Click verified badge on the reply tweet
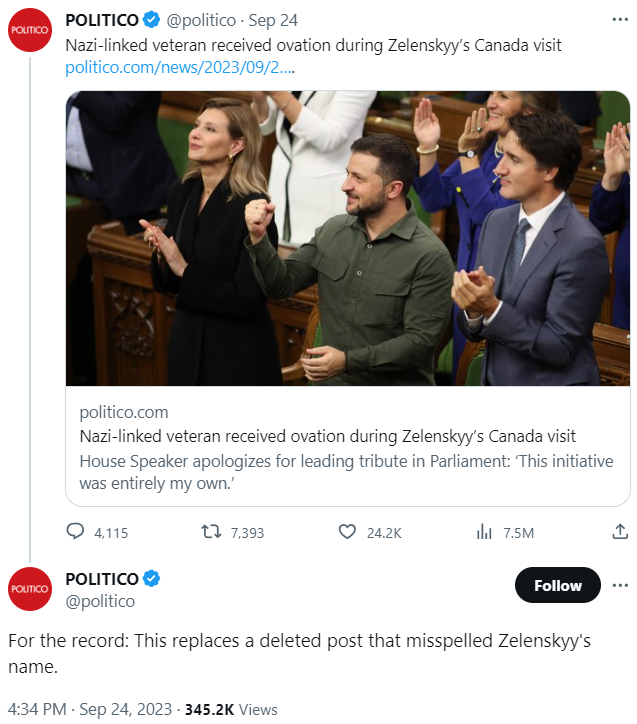637x724 pixels. (x=151, y=579)
